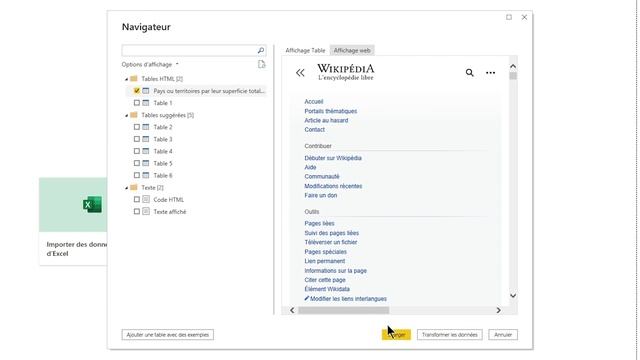Click the preview scroll left arrow
The image size is (640, 360).
(x=292, y=310)
